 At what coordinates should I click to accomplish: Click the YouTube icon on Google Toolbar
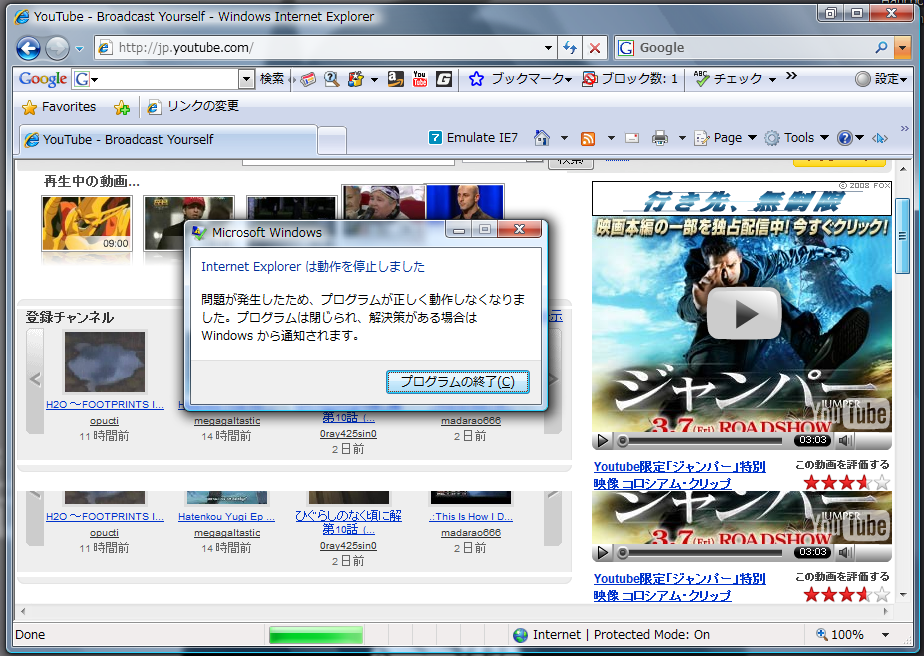[x=420, y=78]
